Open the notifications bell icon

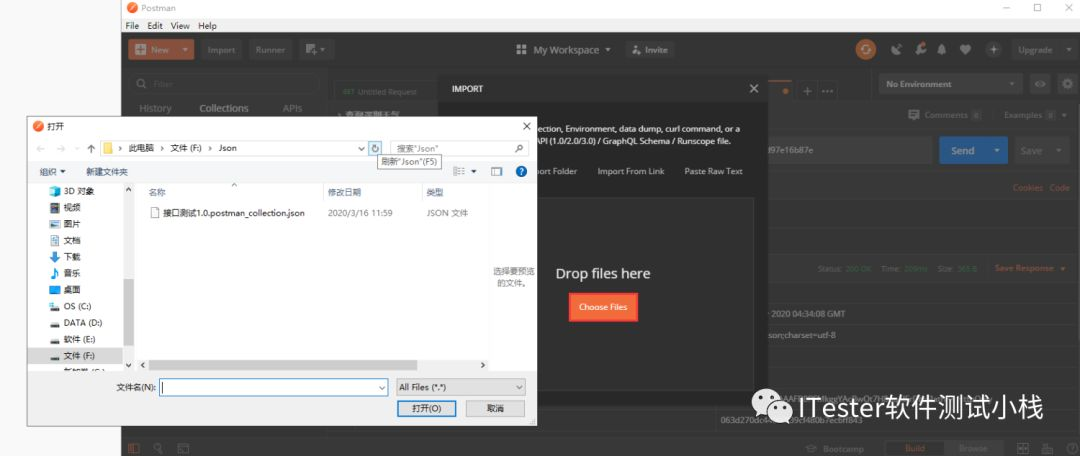click(x=942, y=50)
